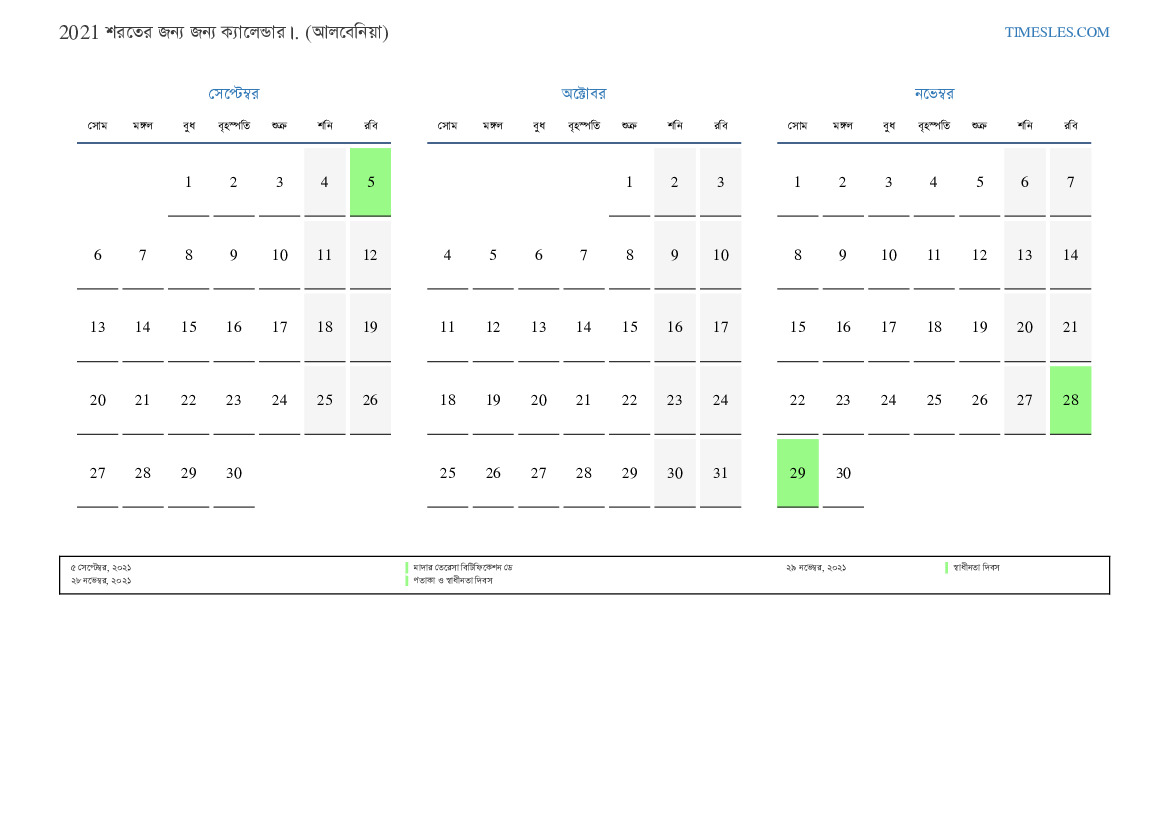Click legend entry 'পতাকা ও স্বাধীনতা দিবস'
The width and height of the screenshot is (1169, 827).
click(453, 580)
